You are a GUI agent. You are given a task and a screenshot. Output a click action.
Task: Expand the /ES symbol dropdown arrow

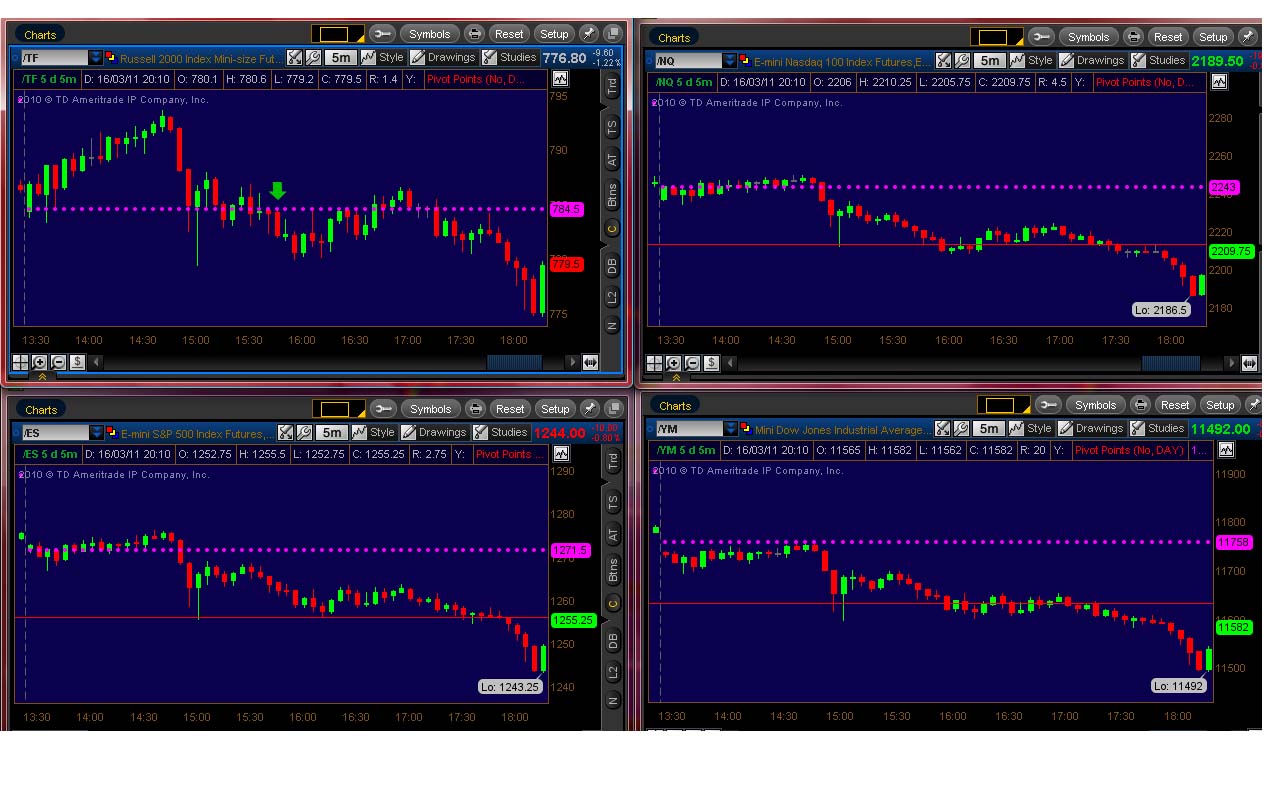[96, 433]
